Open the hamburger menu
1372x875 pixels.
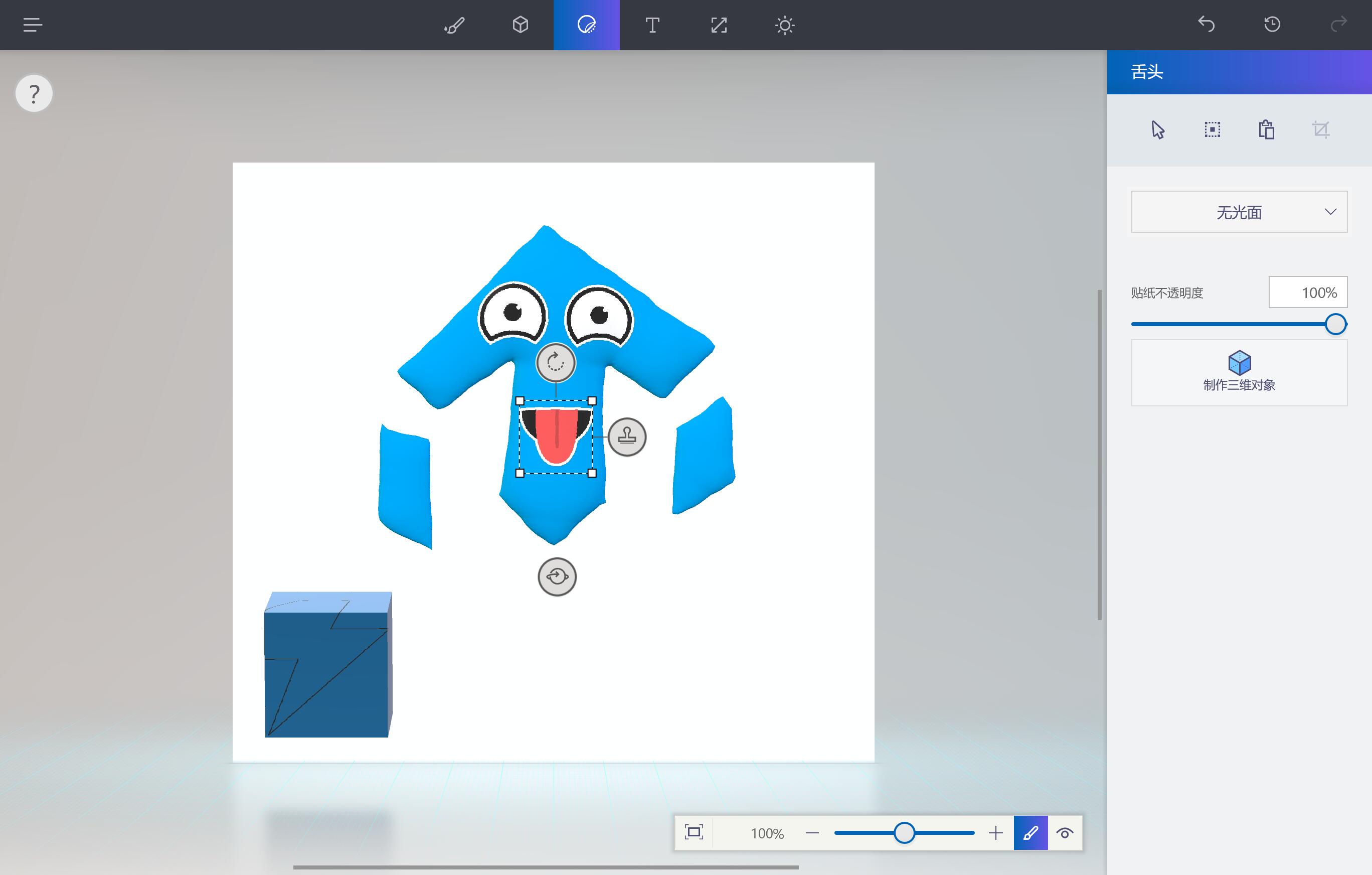coord(33,25)
